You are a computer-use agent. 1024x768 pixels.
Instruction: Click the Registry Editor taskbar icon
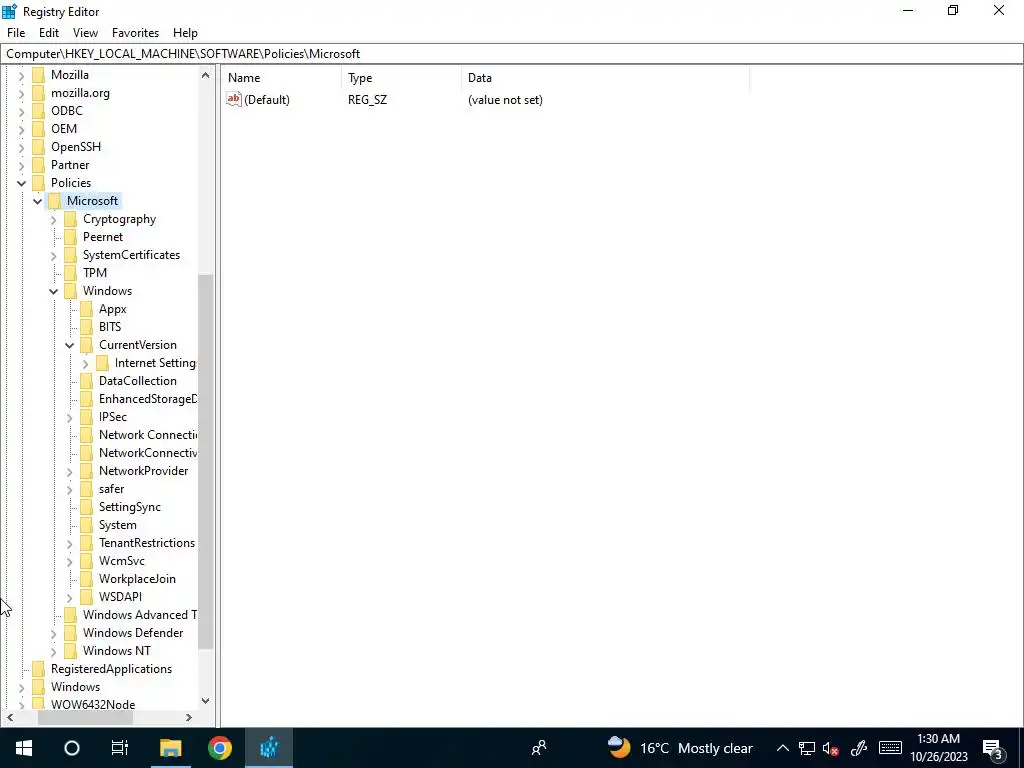(269, 748)
